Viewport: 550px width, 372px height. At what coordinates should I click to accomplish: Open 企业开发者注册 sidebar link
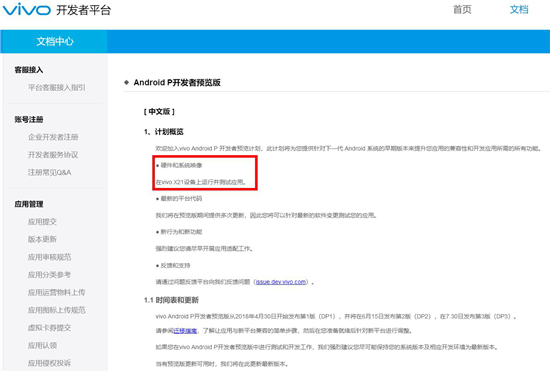point(53,137)
